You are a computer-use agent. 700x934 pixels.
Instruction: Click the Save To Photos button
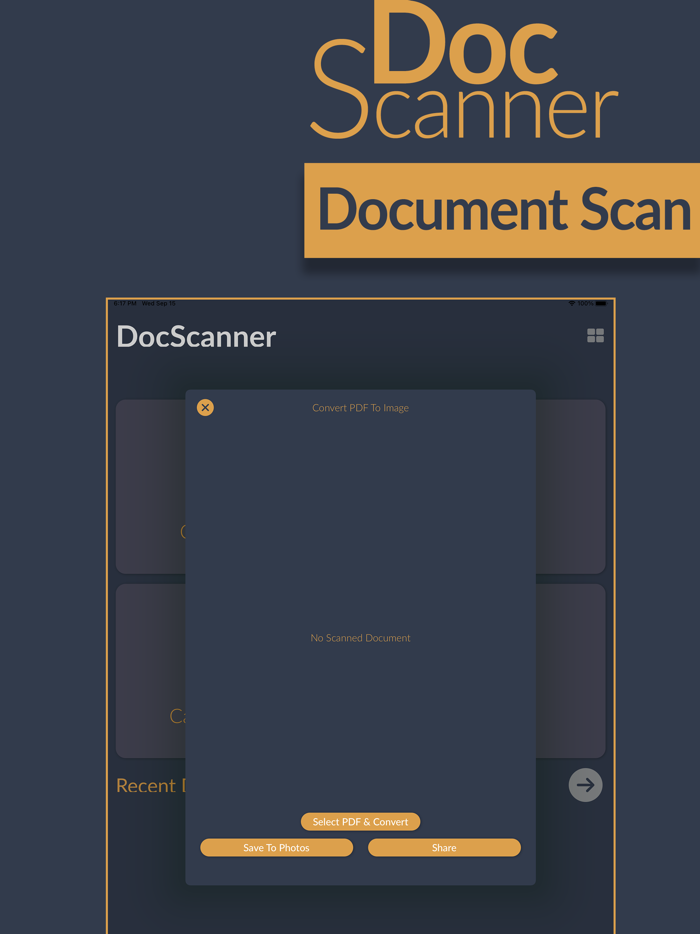point(276,848)
